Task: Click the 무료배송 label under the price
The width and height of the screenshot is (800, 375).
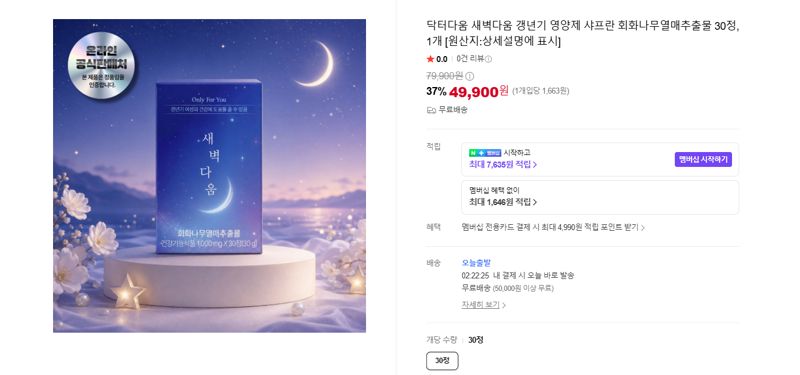Action: click(x=453, y=110)
